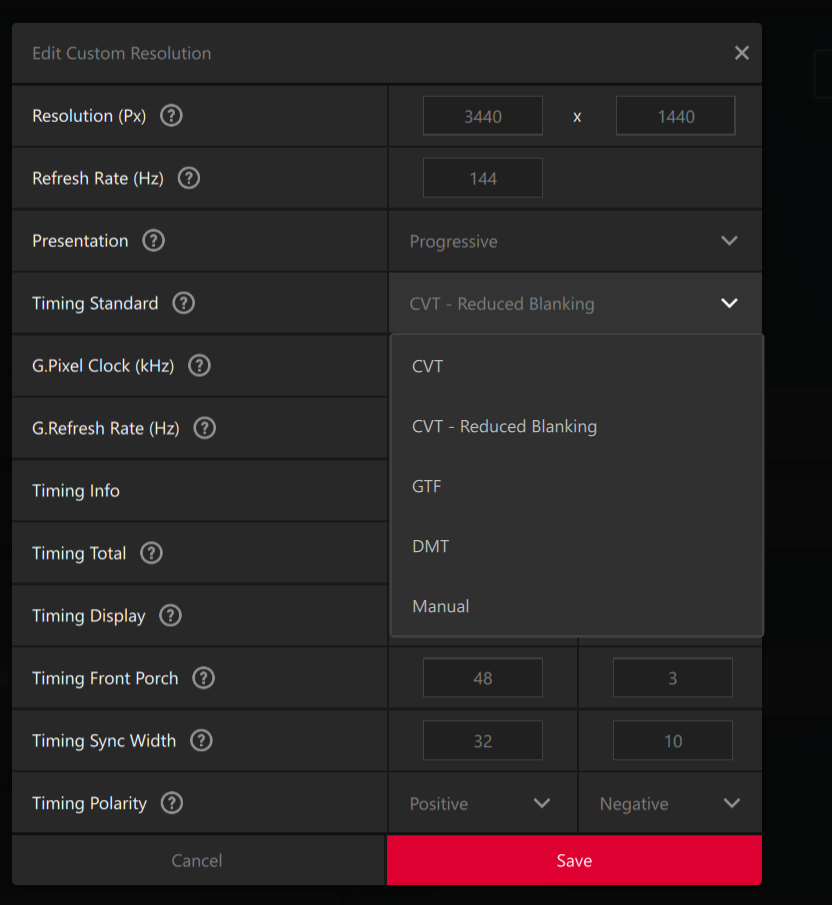Click help icon beside Refresh Rate (Hz)

188,178
